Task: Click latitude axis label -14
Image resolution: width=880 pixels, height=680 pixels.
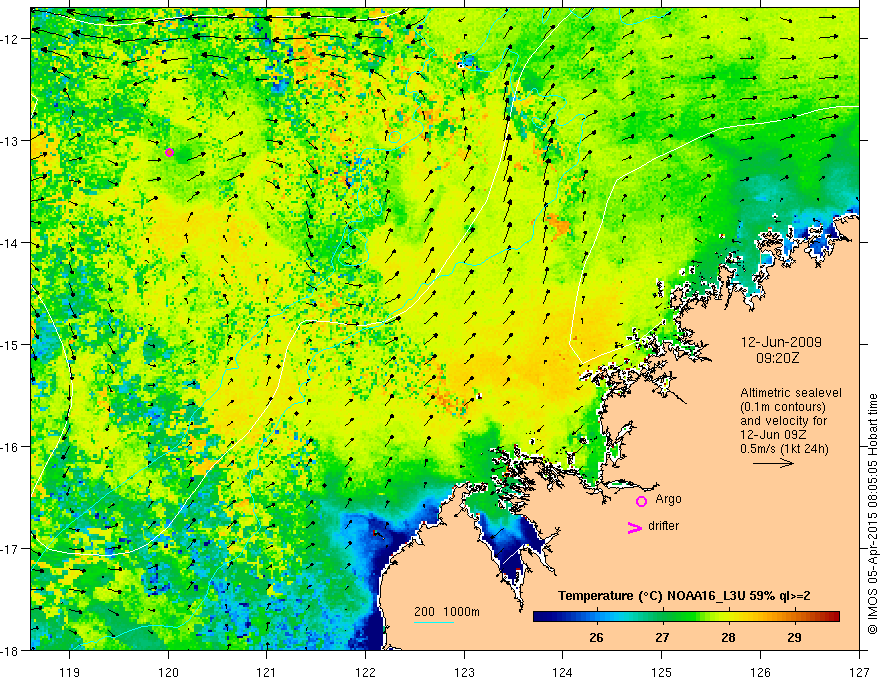Action: tap(11, 243)
